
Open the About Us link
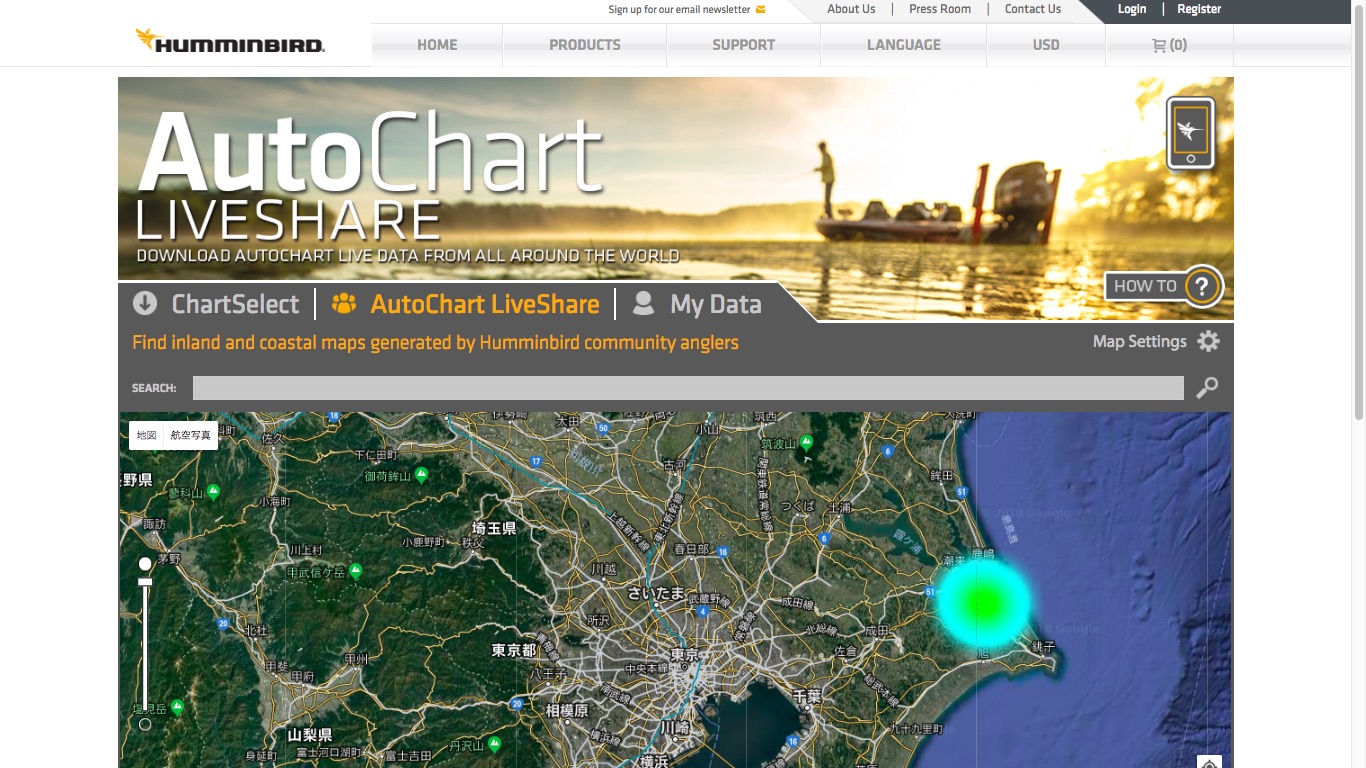[x=851, y=9]
